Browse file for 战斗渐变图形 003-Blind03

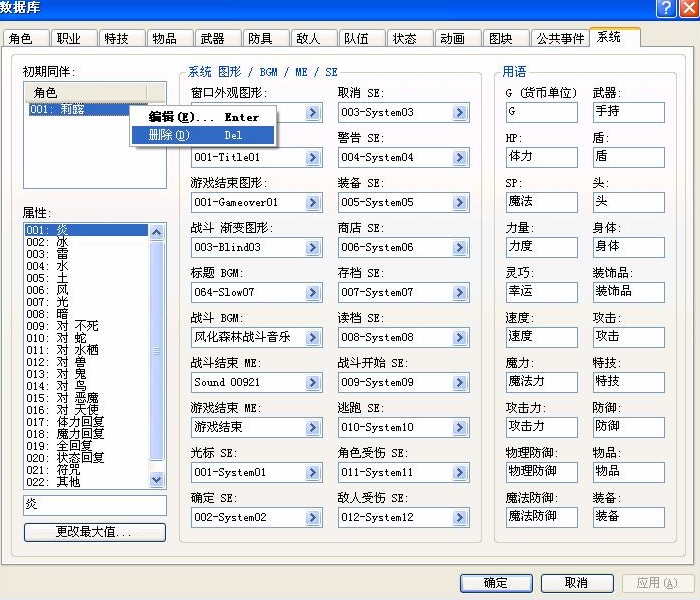pos(313,248)
